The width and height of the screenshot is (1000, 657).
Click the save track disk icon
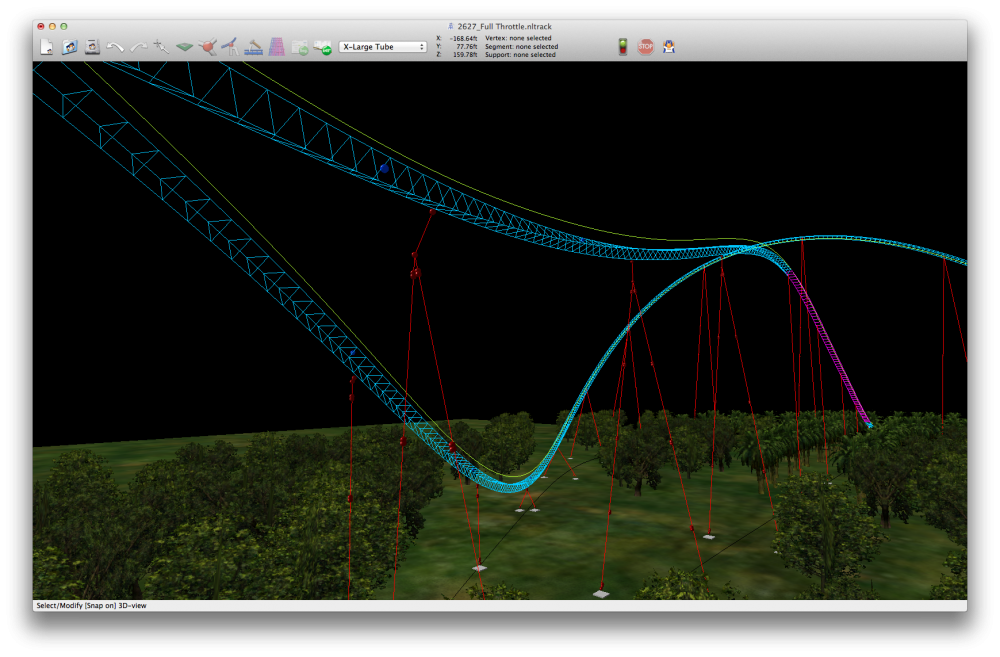click(x=92, y=46)
